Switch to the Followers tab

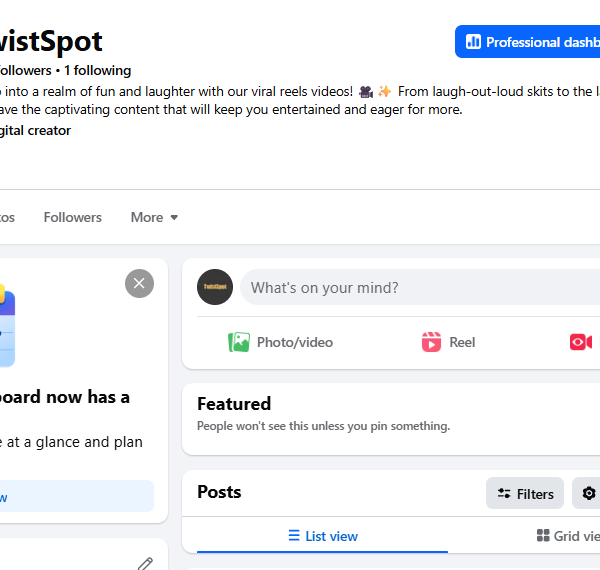(x=73, y=217)
